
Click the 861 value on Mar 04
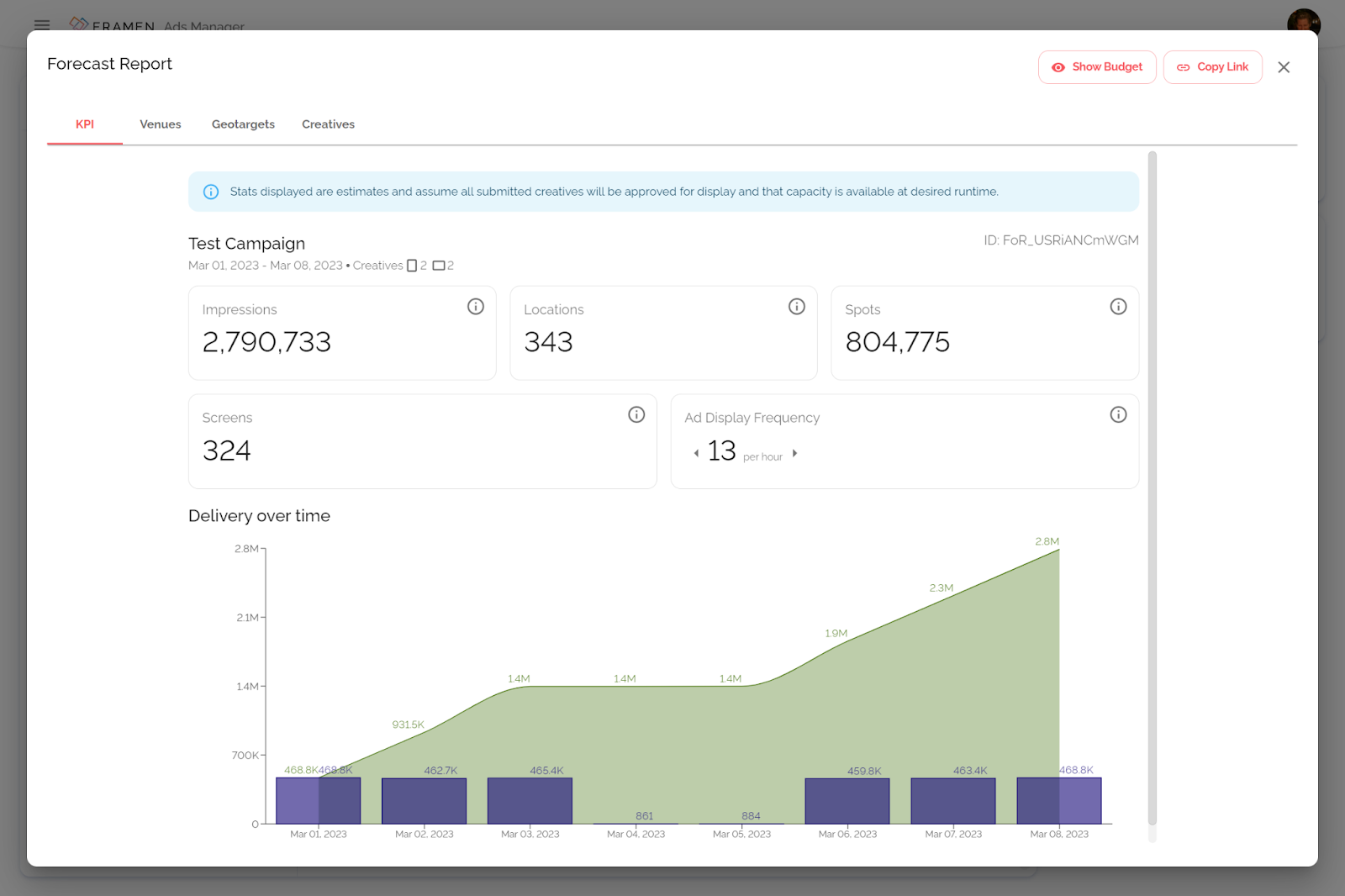coord(644,816)
